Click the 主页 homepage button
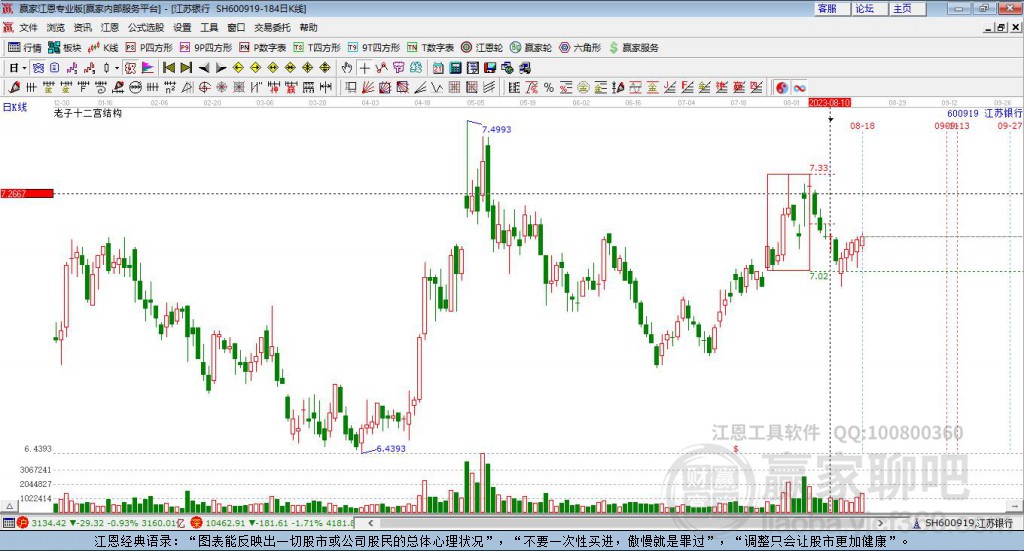 [907, 8]
